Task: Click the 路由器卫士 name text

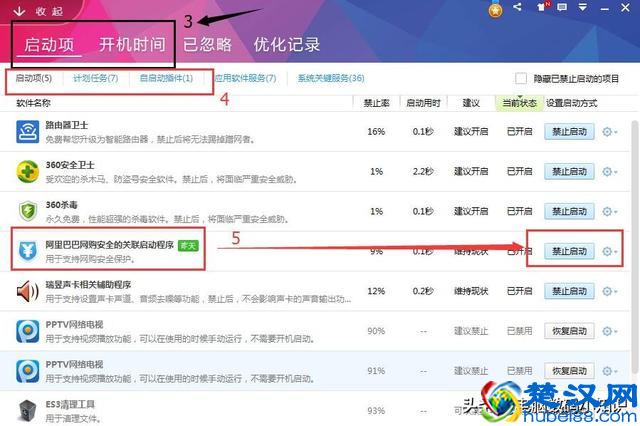Action: [x=67, y=125]
